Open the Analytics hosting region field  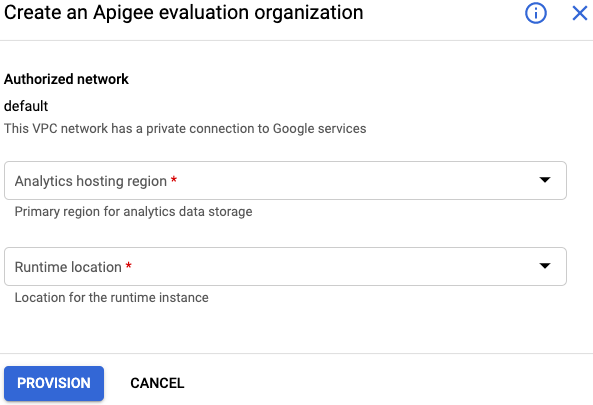coord(285,180)
